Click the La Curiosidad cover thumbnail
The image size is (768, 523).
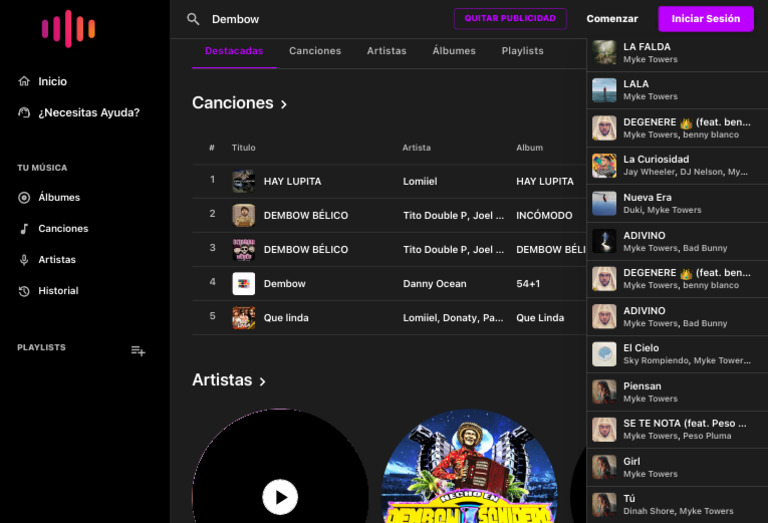click(604, 166)
